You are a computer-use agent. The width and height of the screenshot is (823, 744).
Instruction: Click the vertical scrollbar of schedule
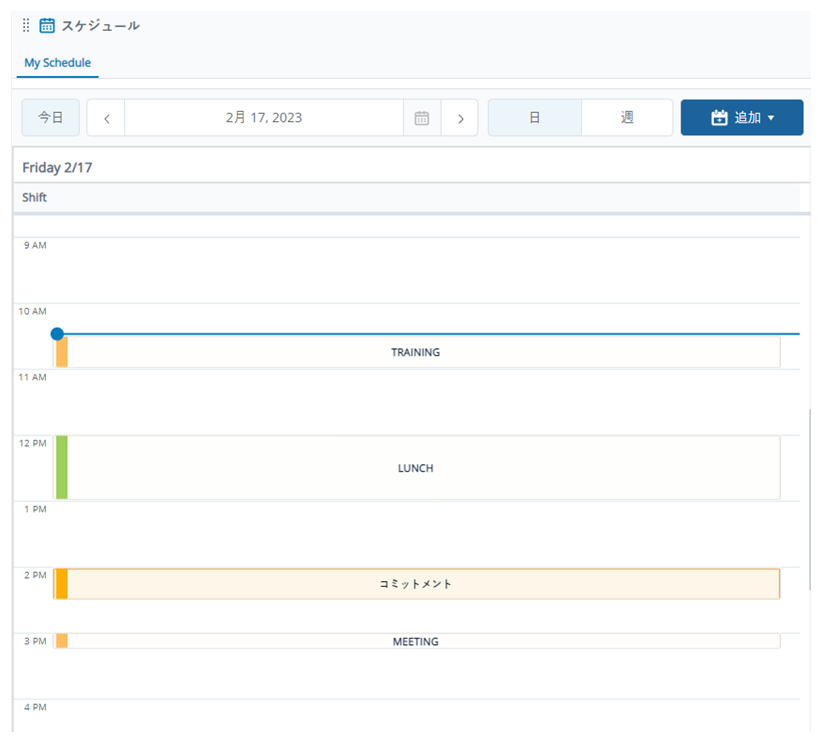[x=809, y=499]
